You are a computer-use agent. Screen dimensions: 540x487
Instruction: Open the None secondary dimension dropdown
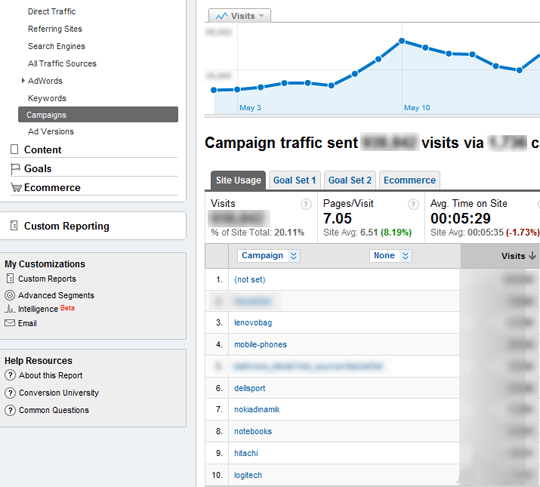[x=391, y=256]
